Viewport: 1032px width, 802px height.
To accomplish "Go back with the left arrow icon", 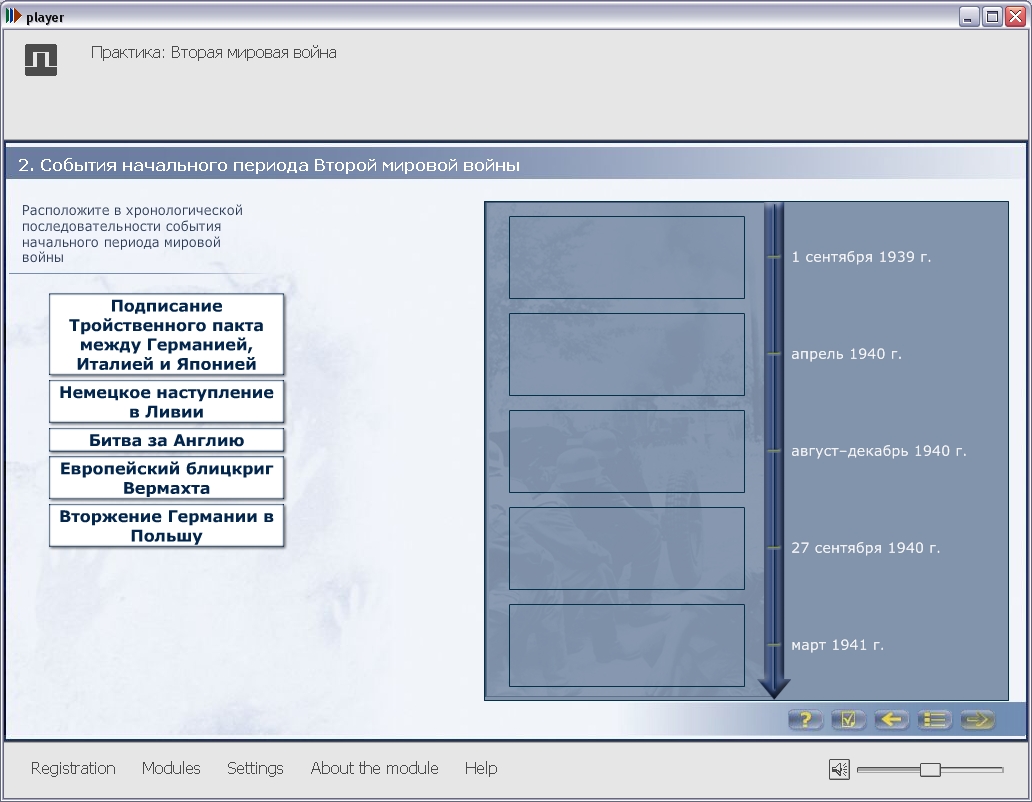I will click(x=891, y=720).
